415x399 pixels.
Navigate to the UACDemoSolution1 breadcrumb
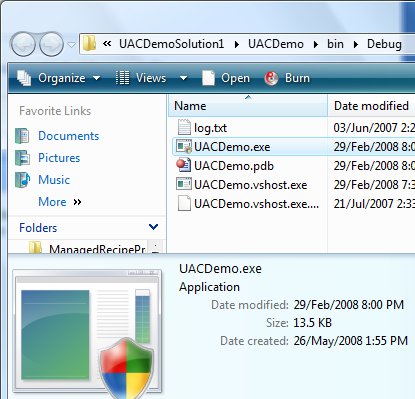171,44
